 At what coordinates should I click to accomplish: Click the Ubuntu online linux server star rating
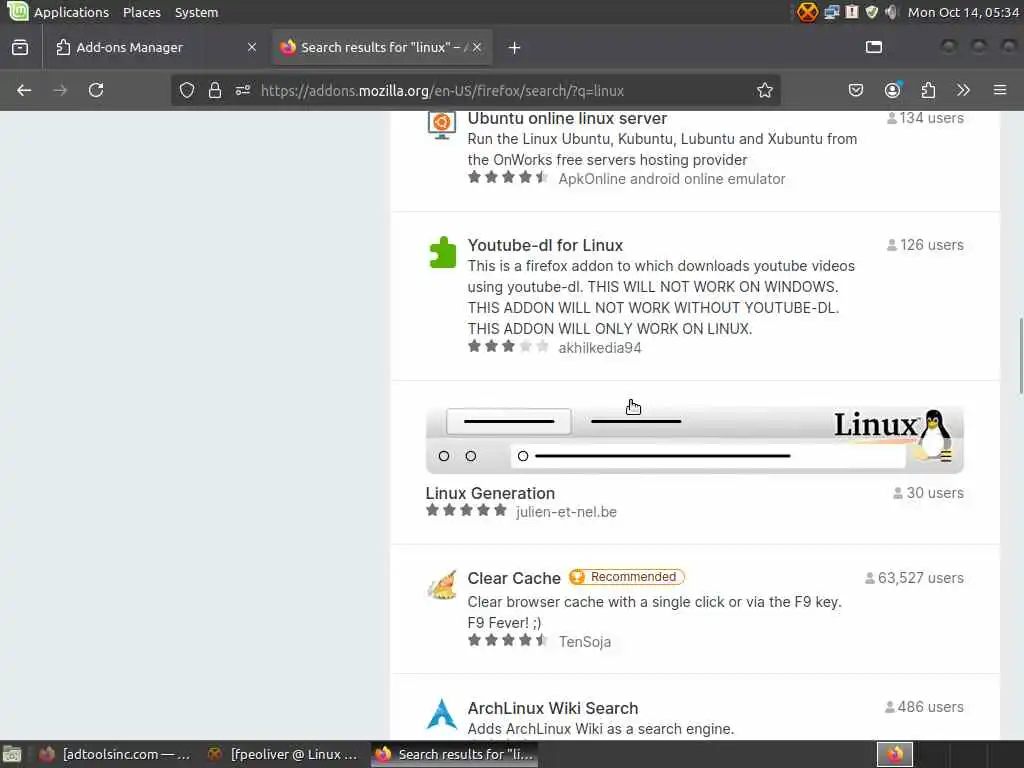click(x=508, y=178)
